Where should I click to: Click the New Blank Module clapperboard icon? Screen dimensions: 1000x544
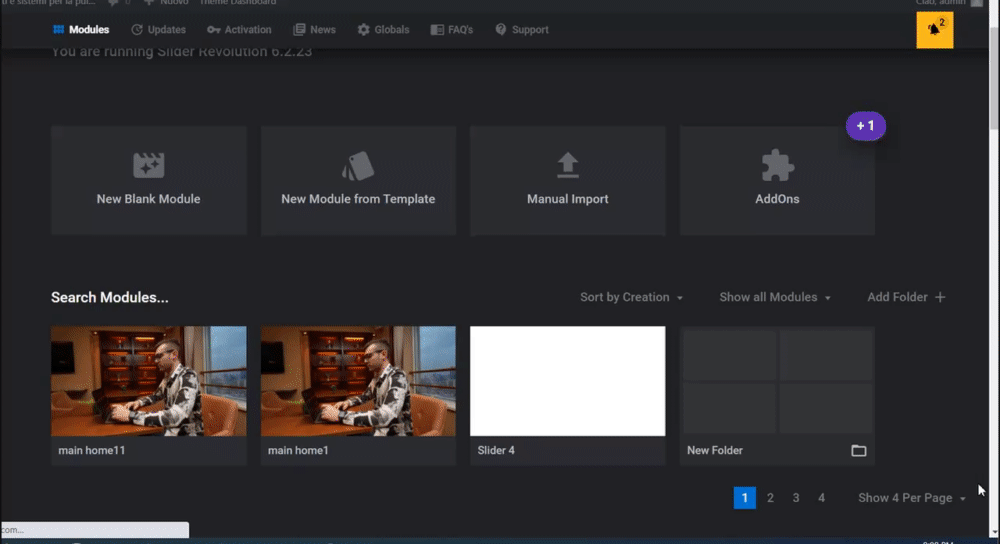pyautogui.click(x=149, y=165)
